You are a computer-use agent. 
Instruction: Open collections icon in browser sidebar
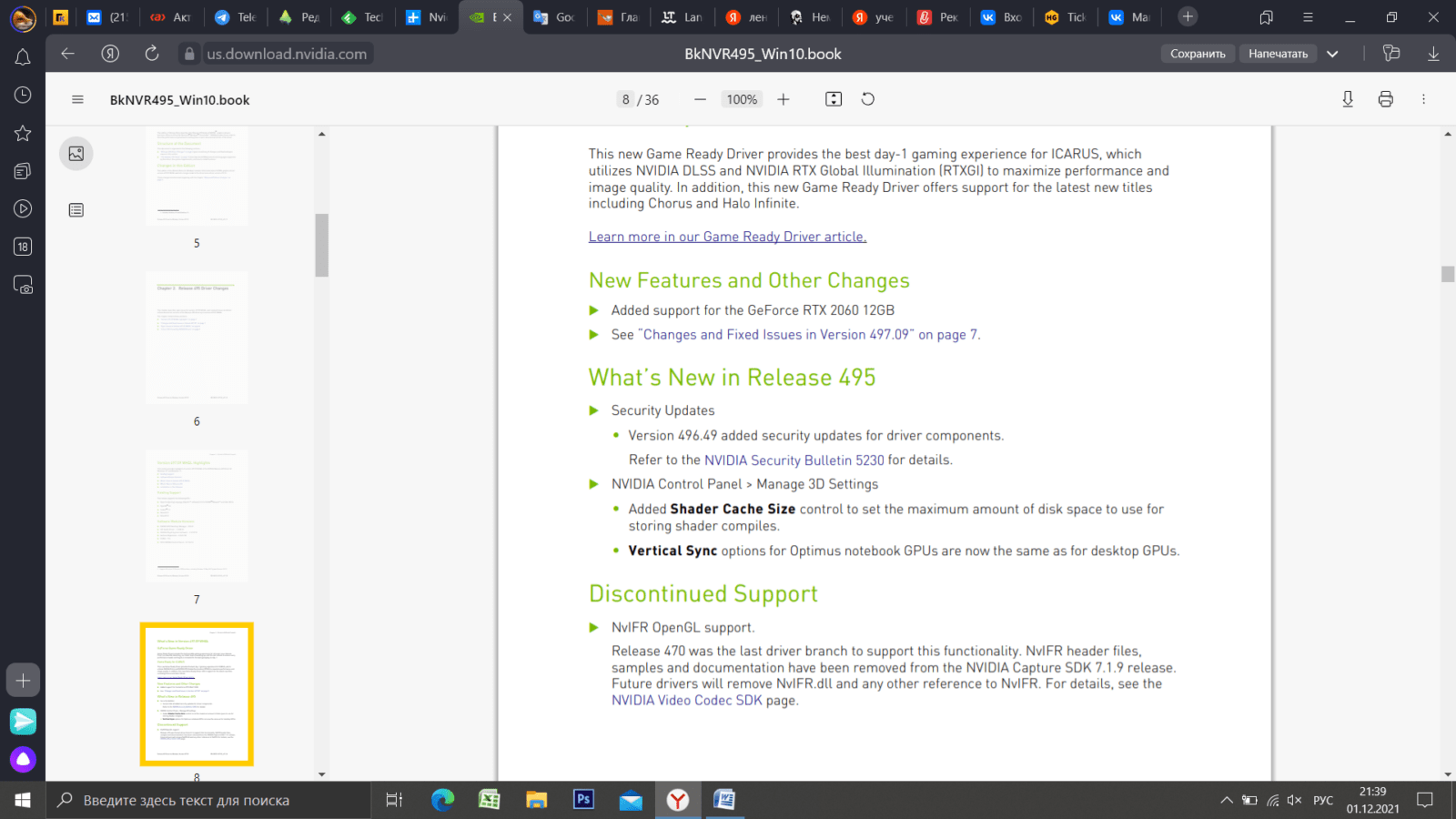pos(23,171)
